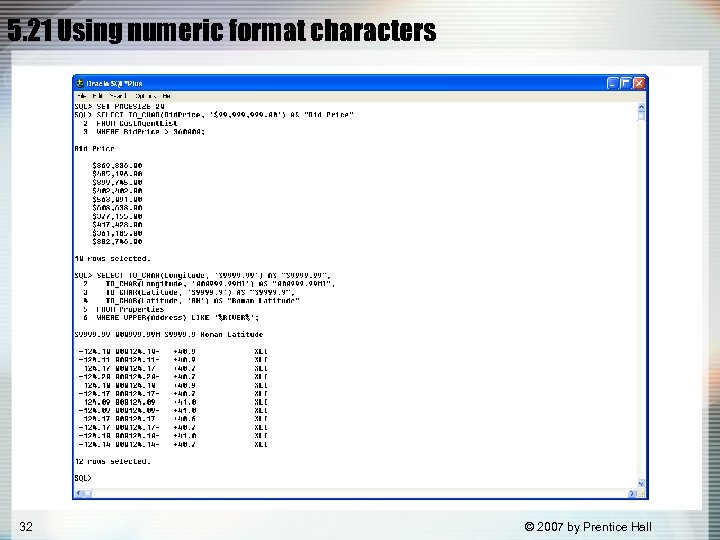This screenshot has height=540, width=720.
Task: Click the 'SET PAGESIZE 20' command line
Action: (119, 106)
